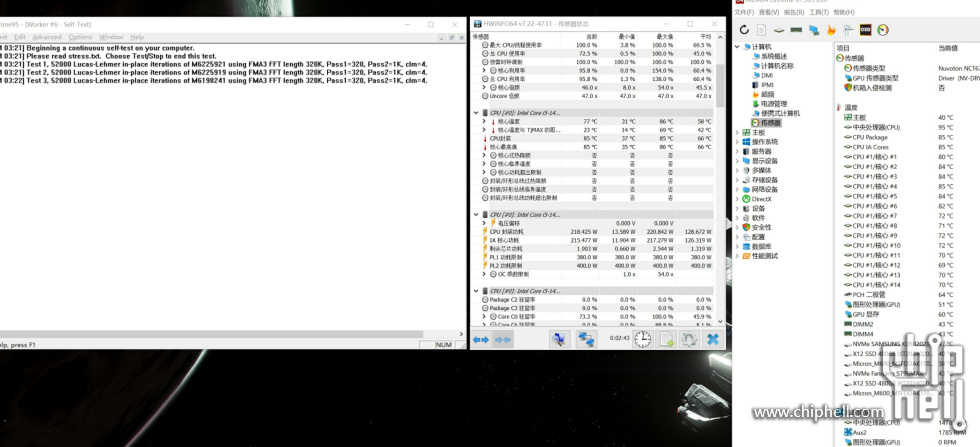The height and width of the screenshot is (447, 980).
Task: Click HWiNFO blue X close sensors icon
Action: [712, 339]
